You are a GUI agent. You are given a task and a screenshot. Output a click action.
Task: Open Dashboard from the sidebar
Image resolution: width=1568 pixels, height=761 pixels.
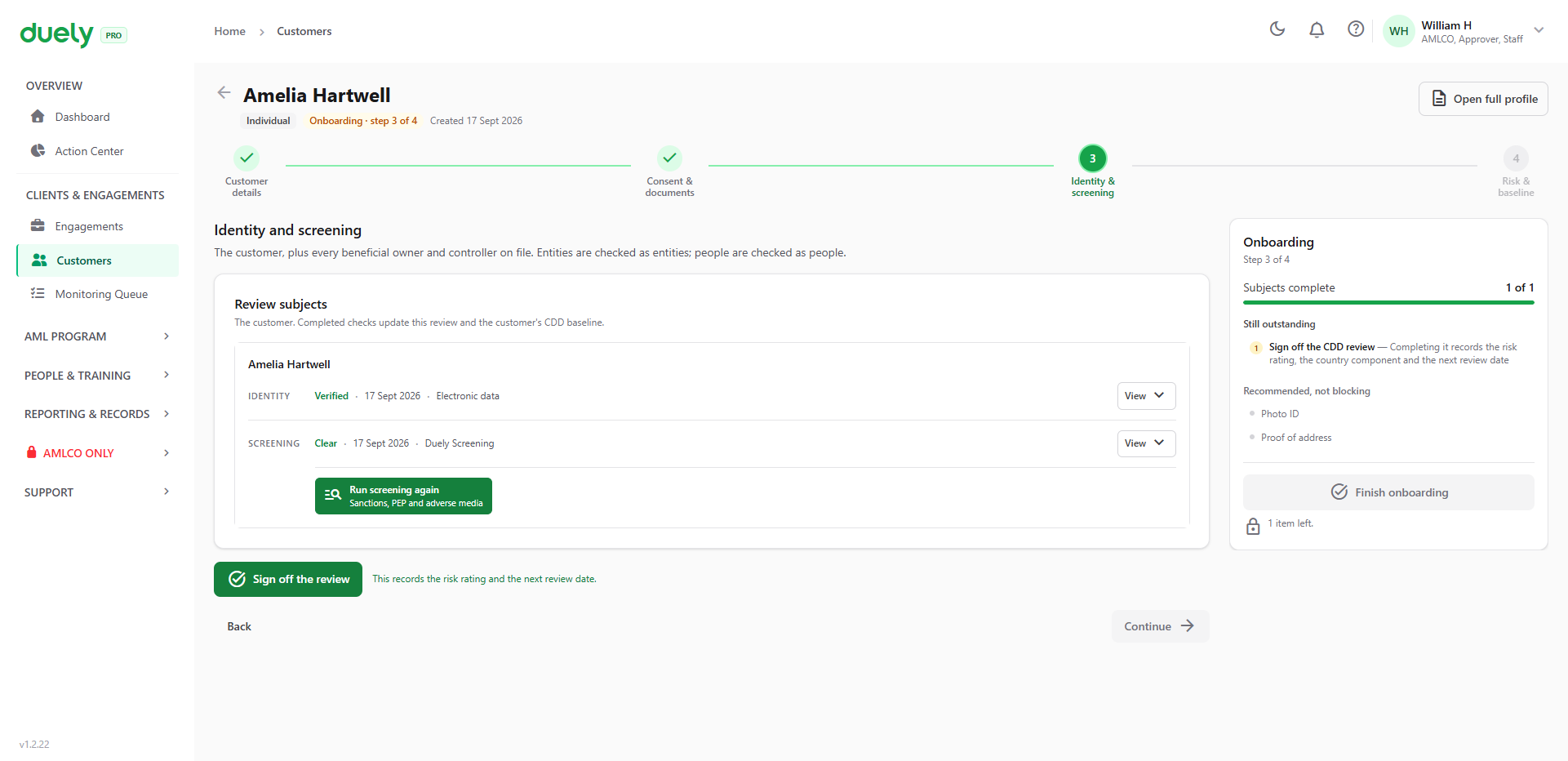pos(97,117)
